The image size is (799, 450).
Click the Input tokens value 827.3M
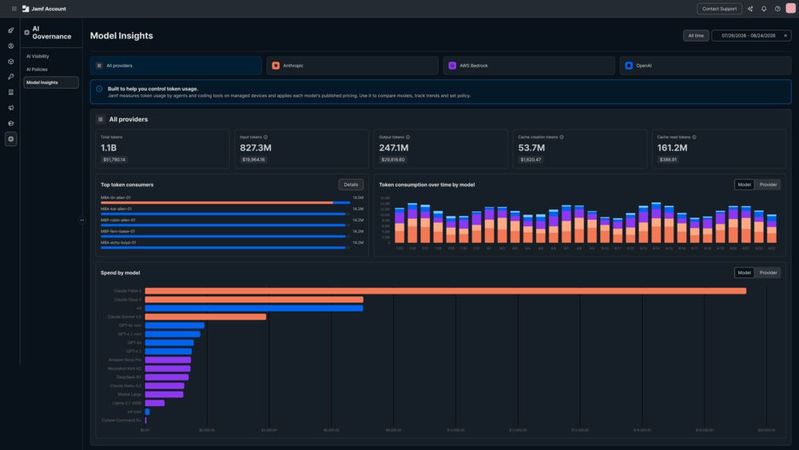click(x=255, y=148)
